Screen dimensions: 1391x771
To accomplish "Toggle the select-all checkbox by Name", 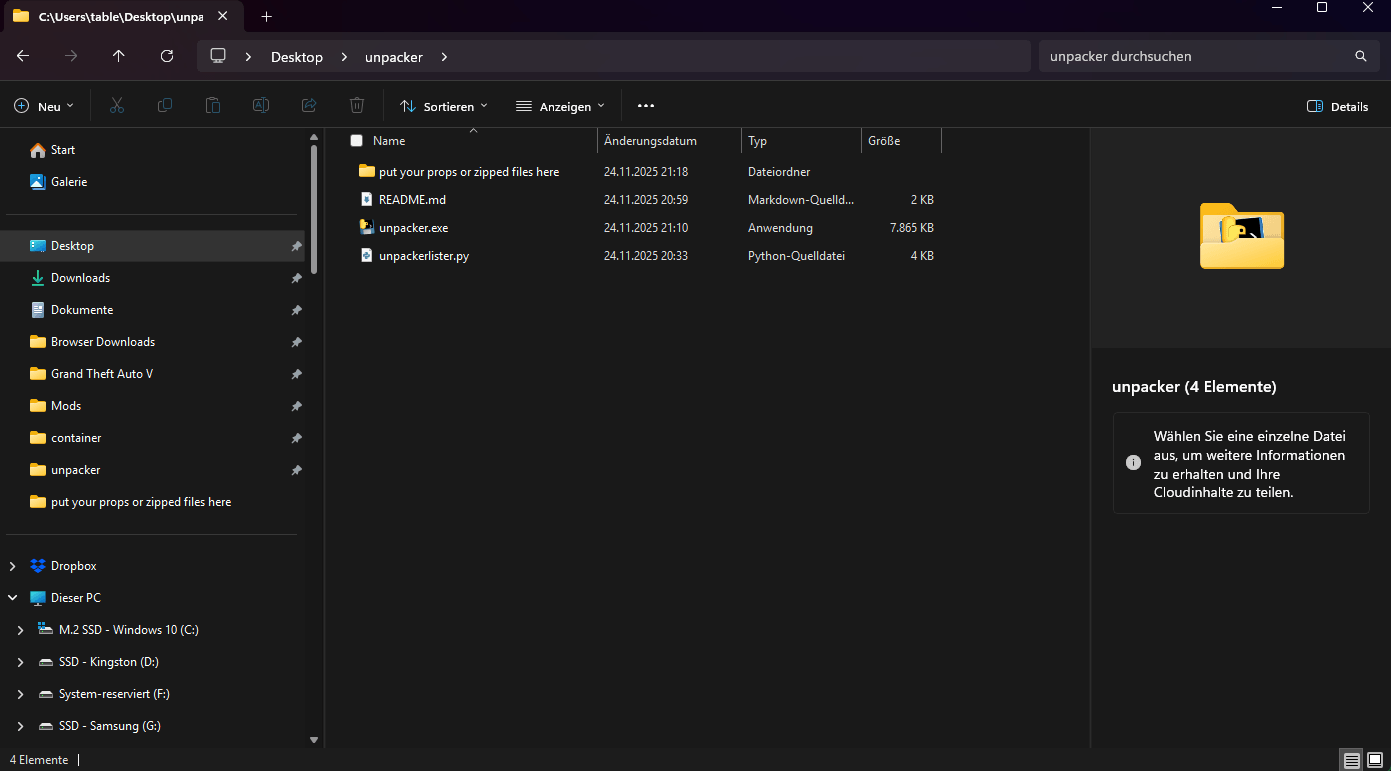I will [356, 141].
